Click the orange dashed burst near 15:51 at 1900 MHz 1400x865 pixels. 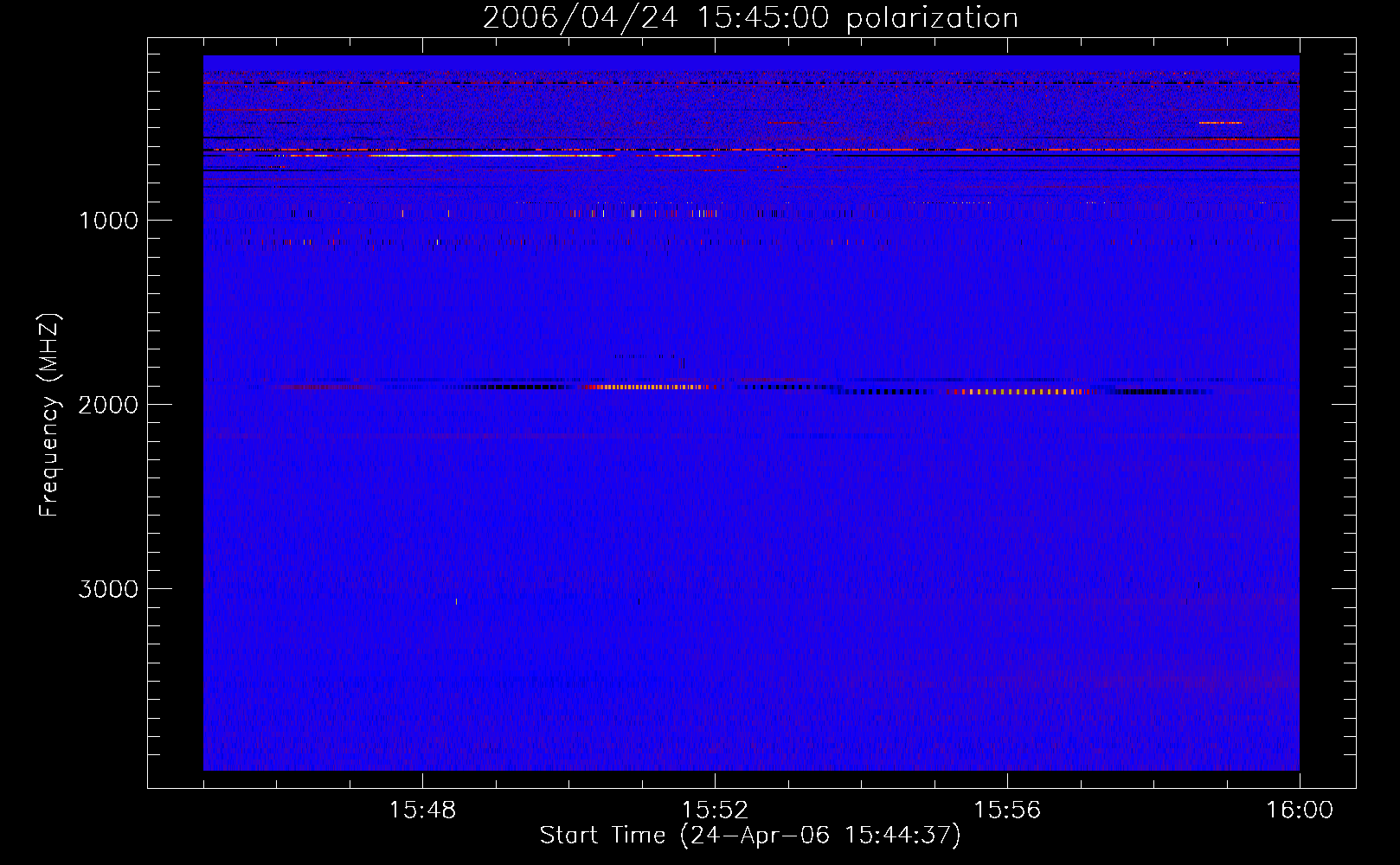647,387
